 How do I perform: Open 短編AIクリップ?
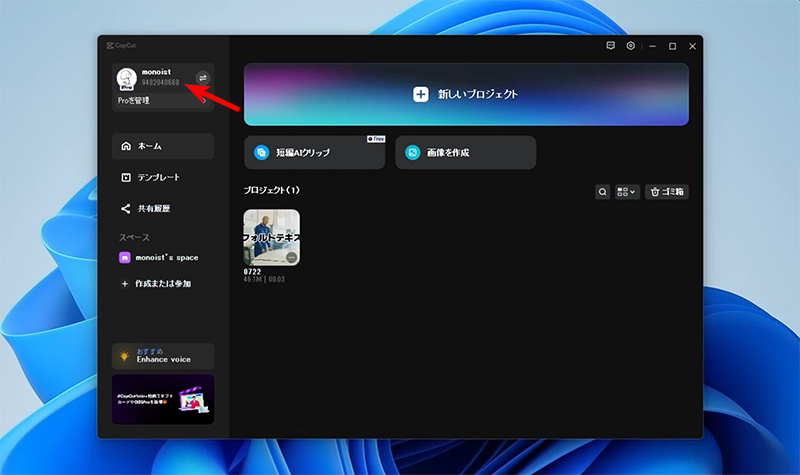coord(315,153)
